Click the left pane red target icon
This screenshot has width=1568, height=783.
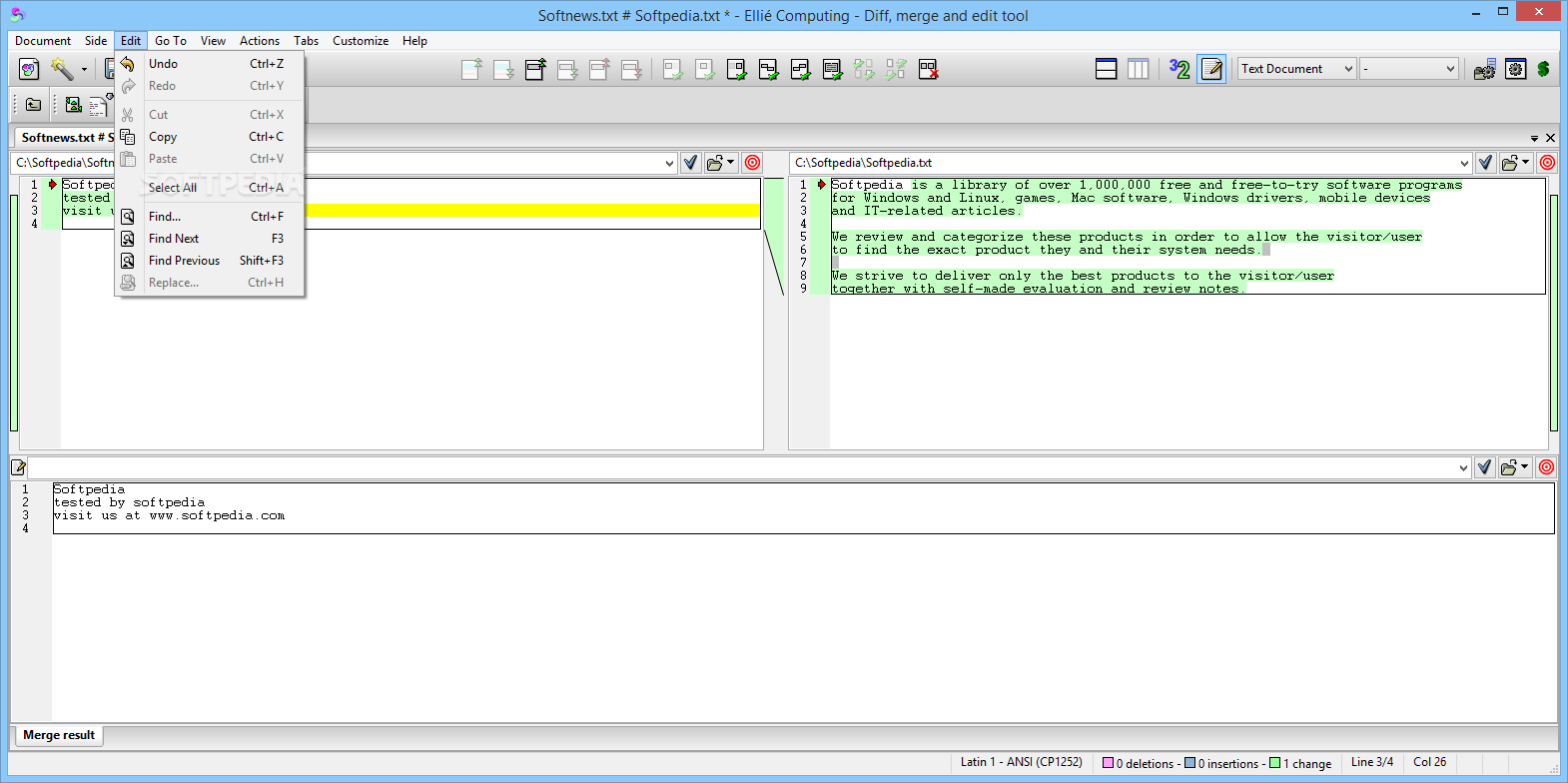(752, 163)
